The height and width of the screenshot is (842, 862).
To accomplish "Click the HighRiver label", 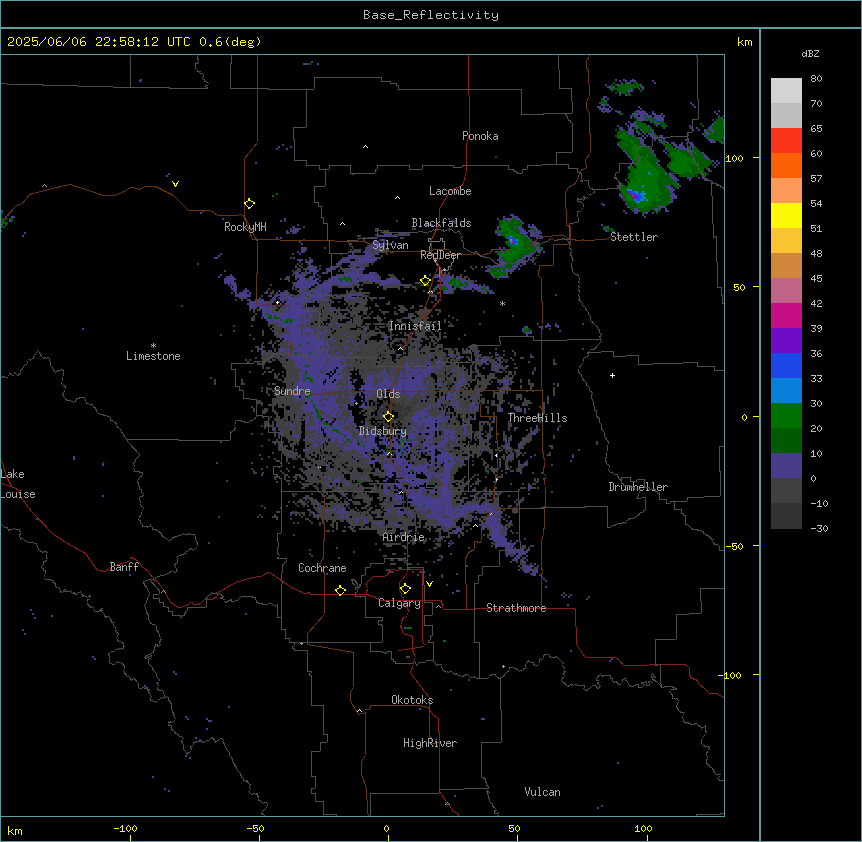I will pyautogui.click(x=430, y=743).
